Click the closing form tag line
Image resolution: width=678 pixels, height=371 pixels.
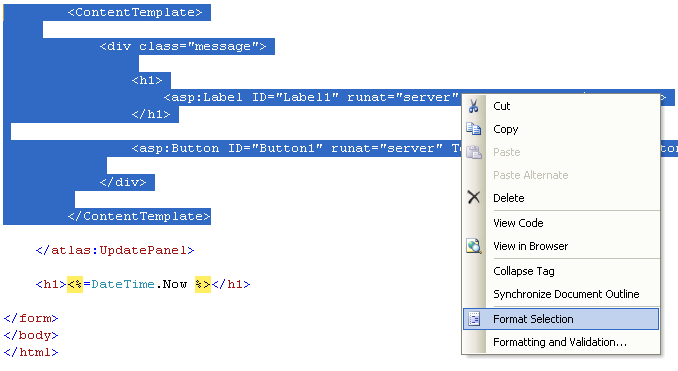(x=31, y=318)
